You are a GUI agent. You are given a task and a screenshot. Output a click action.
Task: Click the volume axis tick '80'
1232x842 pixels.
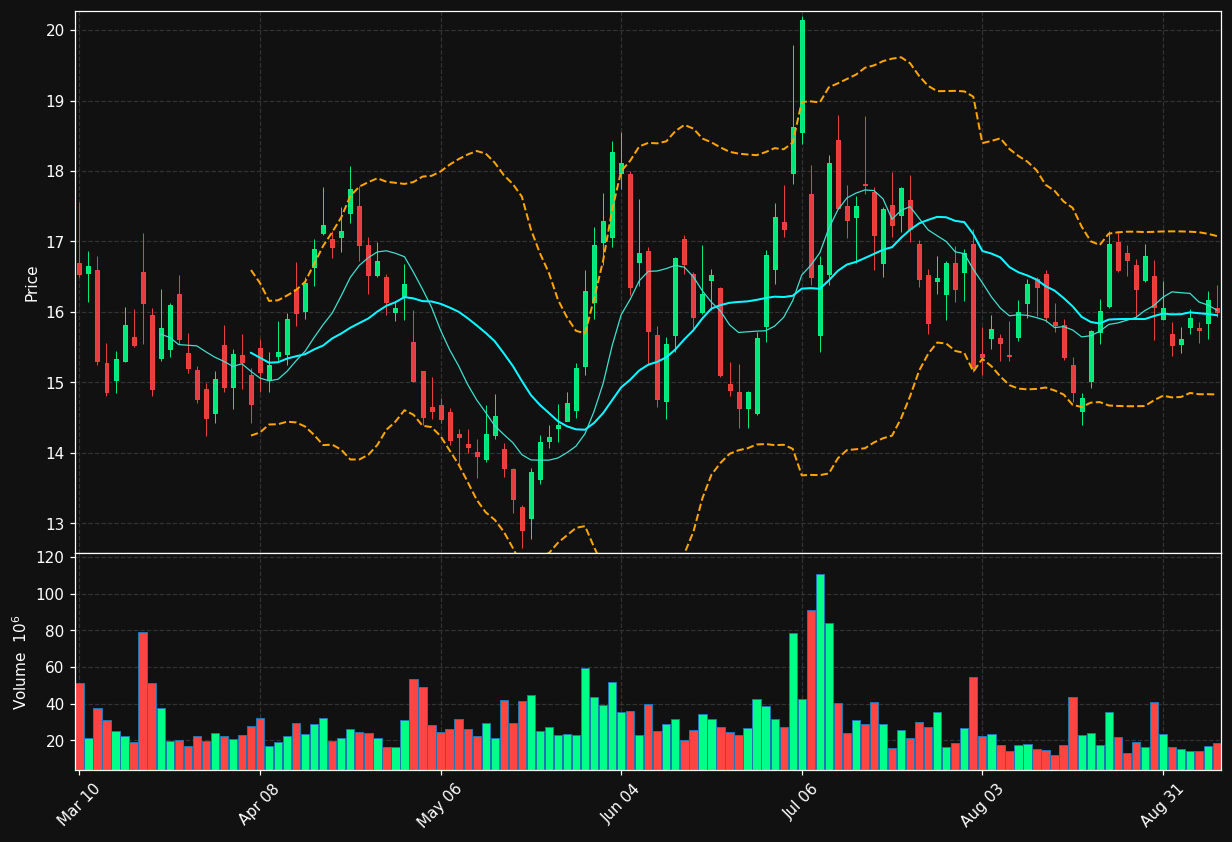click(55, 631)
